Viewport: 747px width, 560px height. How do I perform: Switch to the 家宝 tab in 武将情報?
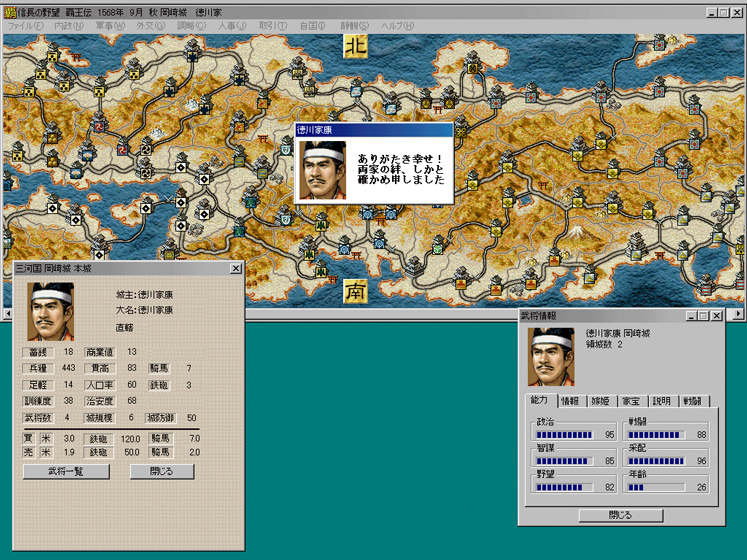pos(631,401)
